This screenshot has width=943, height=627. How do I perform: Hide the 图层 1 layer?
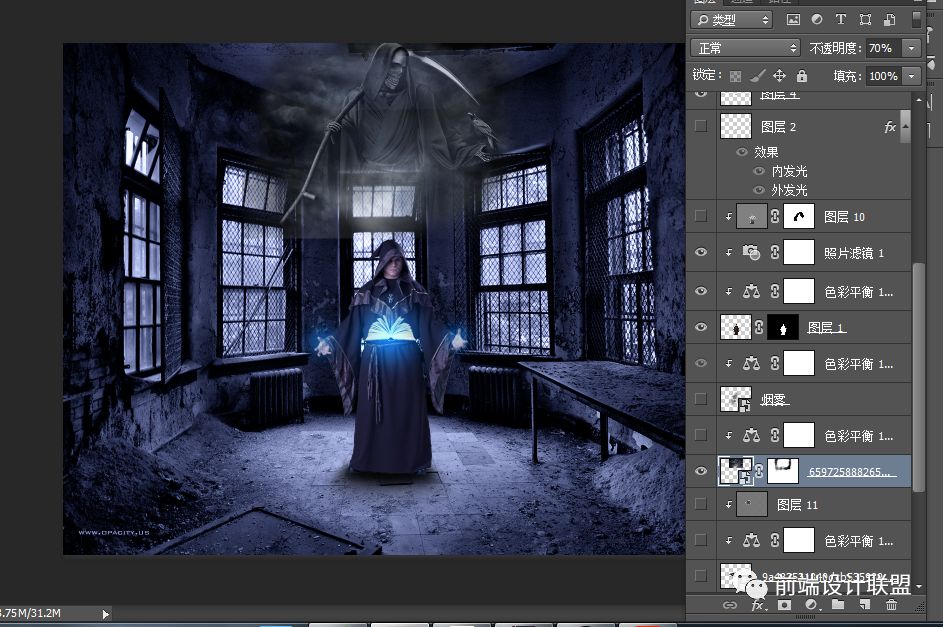[x=701, y=327]
